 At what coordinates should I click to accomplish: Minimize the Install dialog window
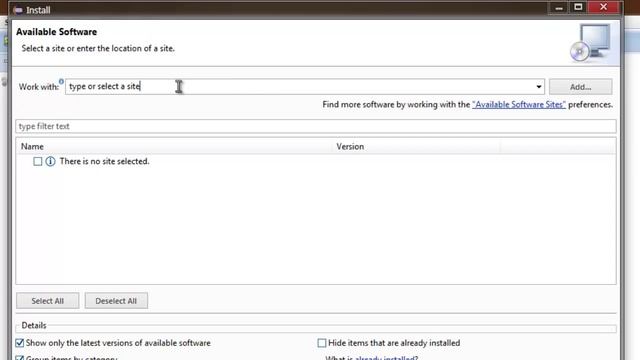coord(559,7)
